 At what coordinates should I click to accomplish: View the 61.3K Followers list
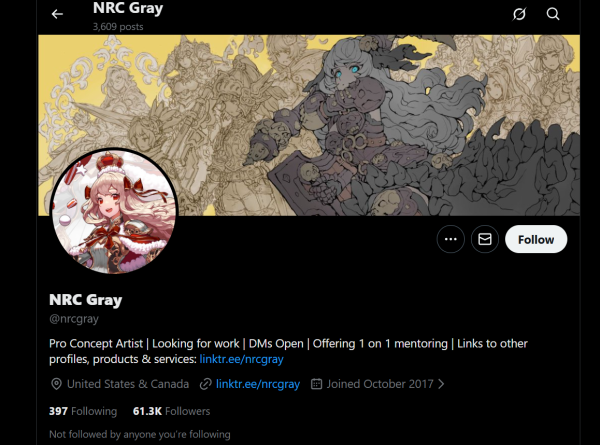click(x=171, y=411)
